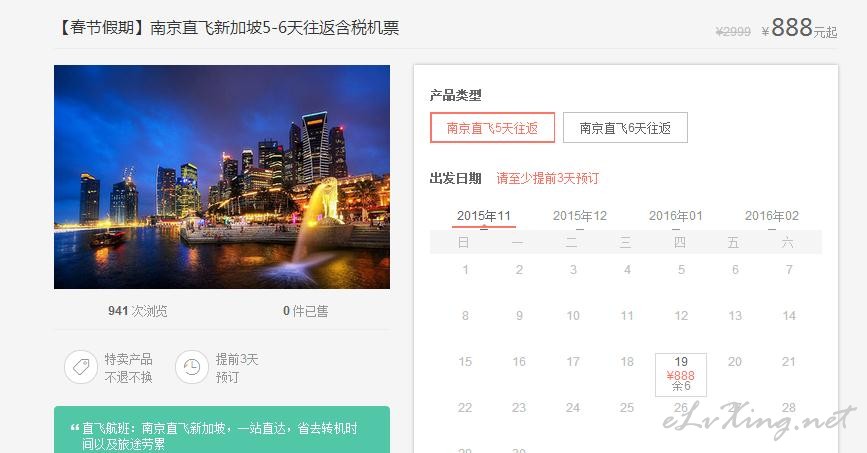This screenshot has height=453, width=867.
Task: Switch to the 2016年02 month tab
Action: tap(771, 216)
